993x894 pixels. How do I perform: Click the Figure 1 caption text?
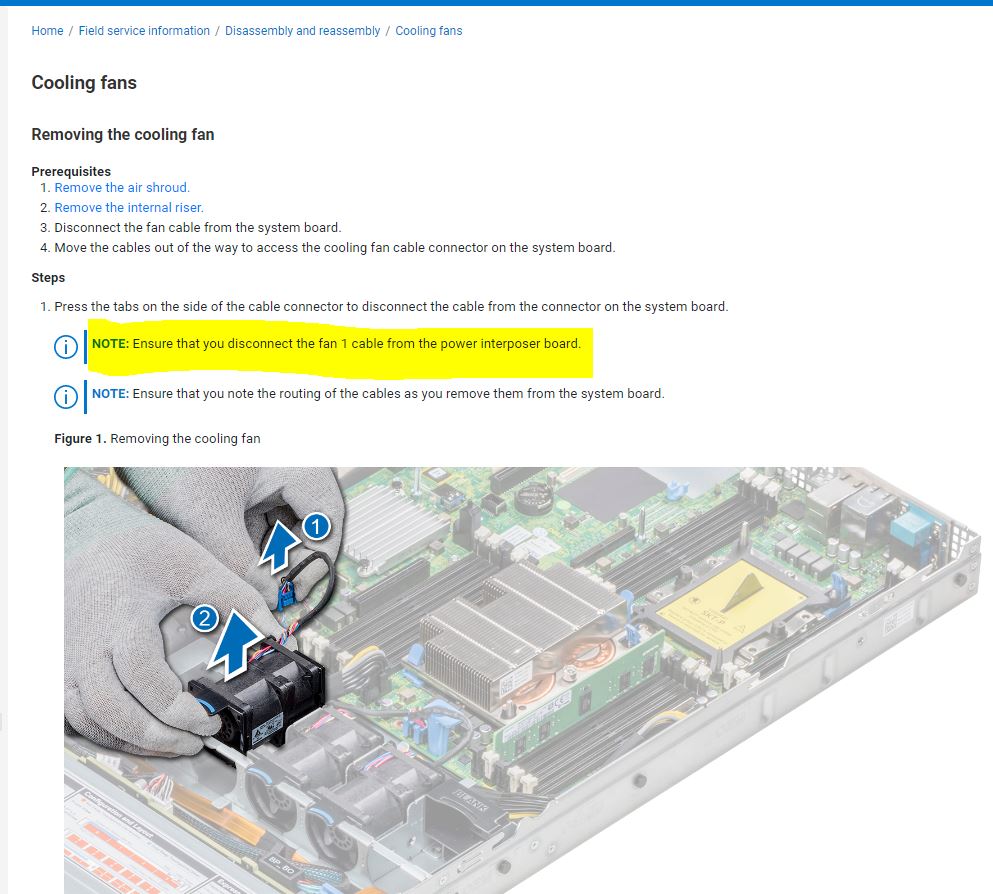pyautogui.click(x=156, y=438)
